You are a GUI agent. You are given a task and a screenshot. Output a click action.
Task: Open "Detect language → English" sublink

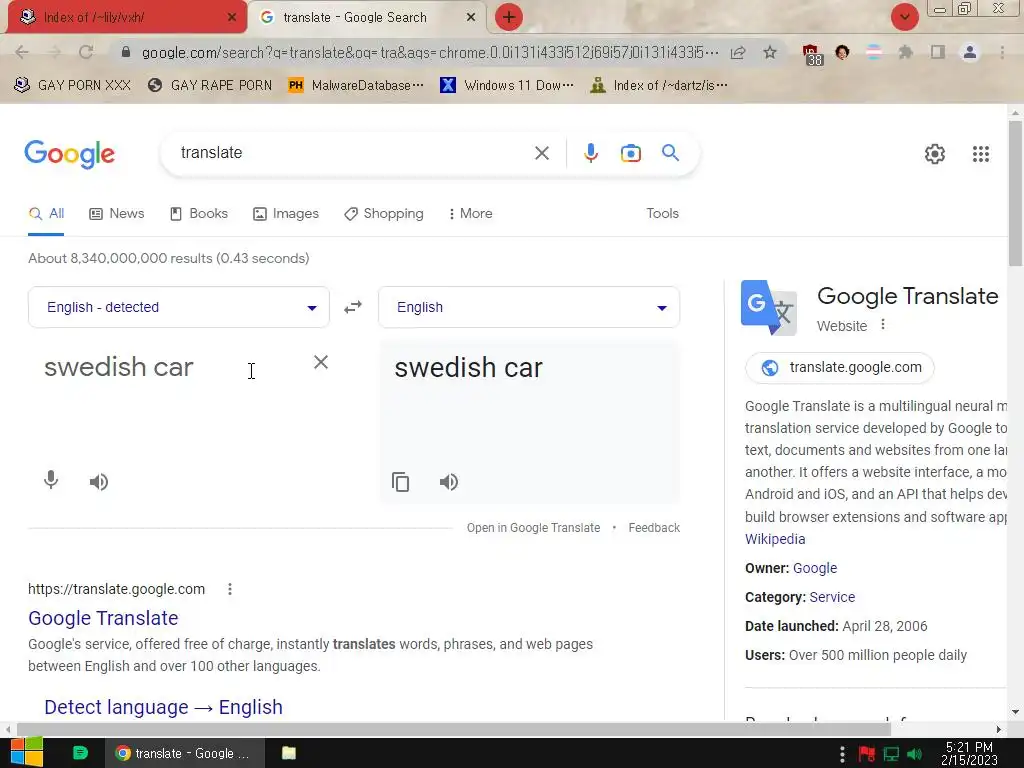tap(163, 707)
